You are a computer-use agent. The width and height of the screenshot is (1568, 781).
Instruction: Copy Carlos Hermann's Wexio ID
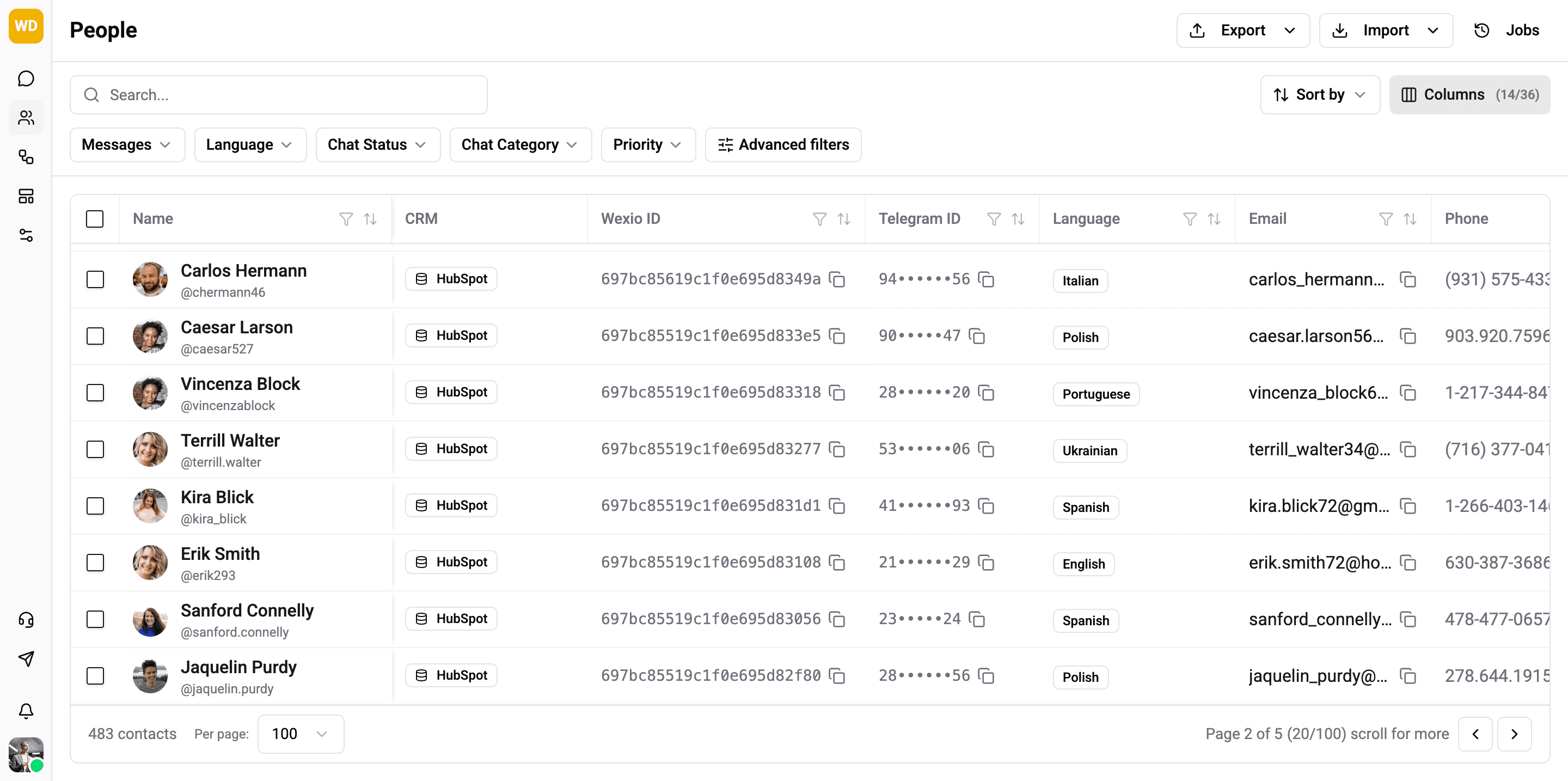[x=837, y=279]
